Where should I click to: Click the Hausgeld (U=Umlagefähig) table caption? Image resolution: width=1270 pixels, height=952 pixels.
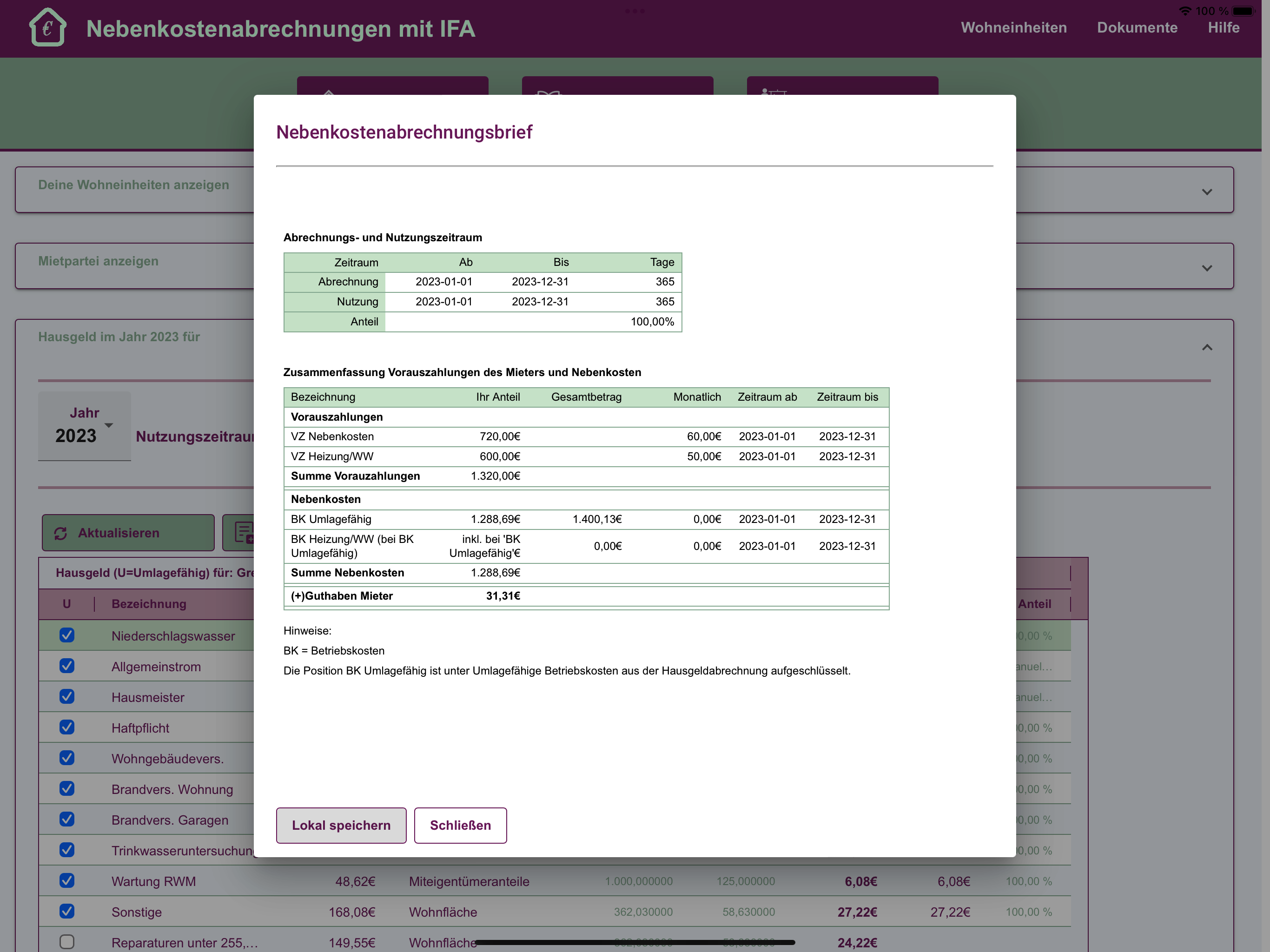pyautogui.click(x=154, y=573)
